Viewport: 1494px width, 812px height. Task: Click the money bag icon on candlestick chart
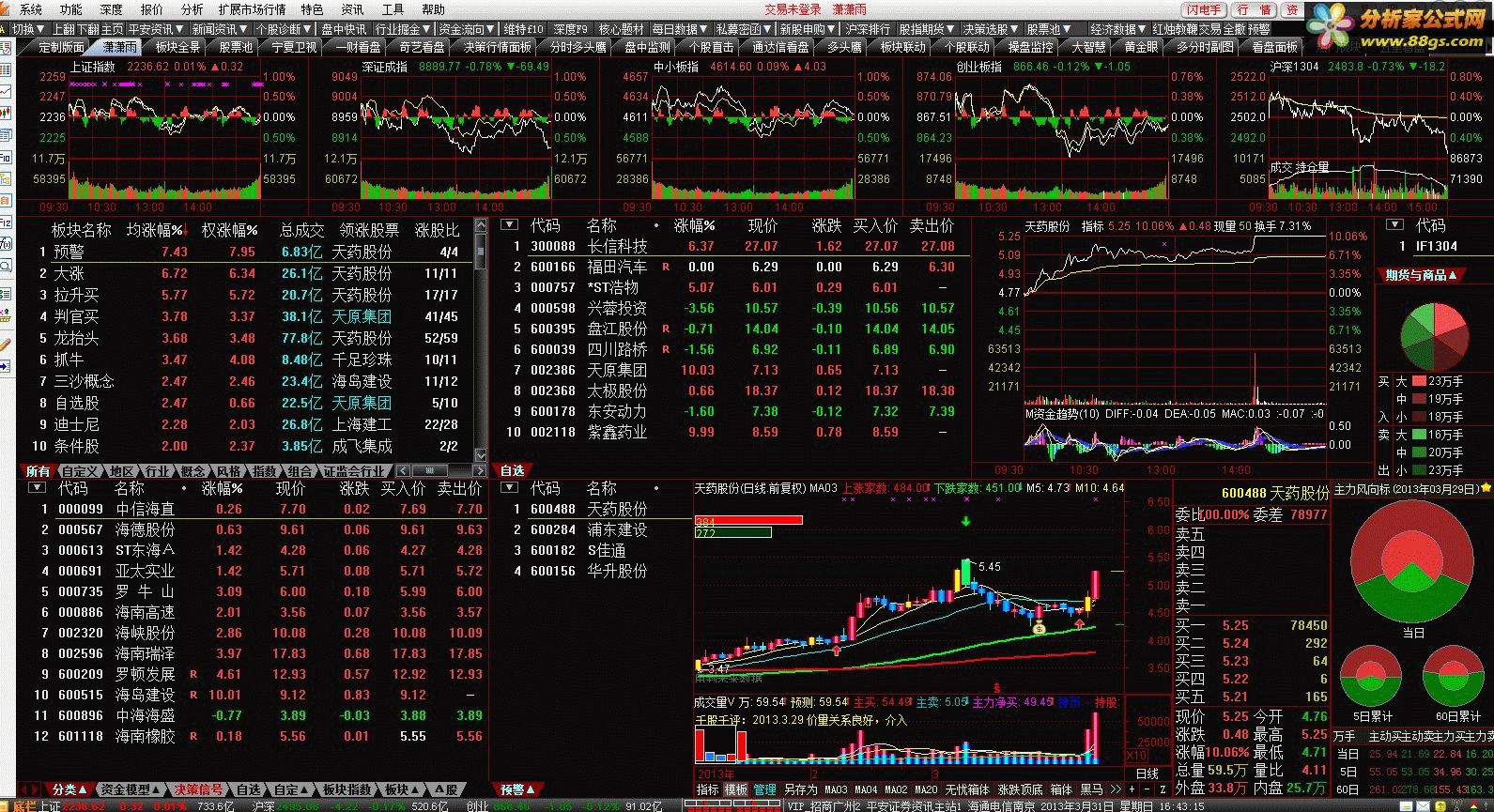click(1039, 627)
